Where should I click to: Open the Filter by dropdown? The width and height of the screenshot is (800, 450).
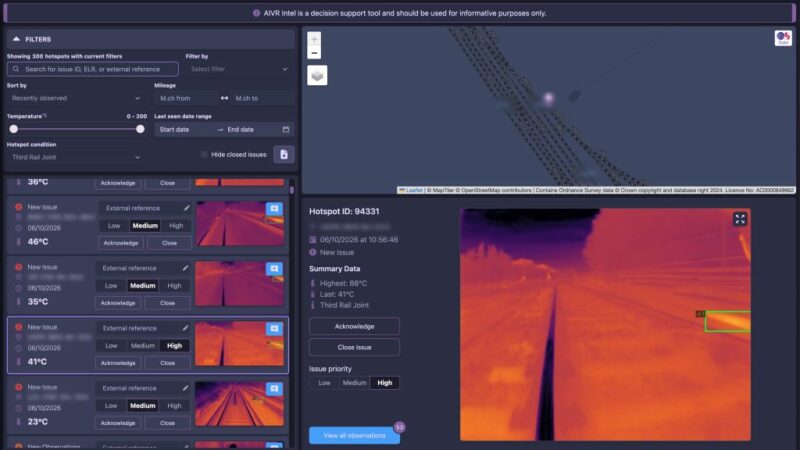click(239, 69)
